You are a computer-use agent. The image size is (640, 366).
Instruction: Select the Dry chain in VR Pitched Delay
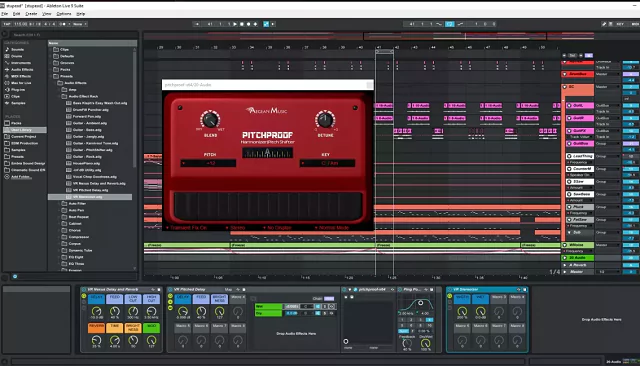[268, 313]
